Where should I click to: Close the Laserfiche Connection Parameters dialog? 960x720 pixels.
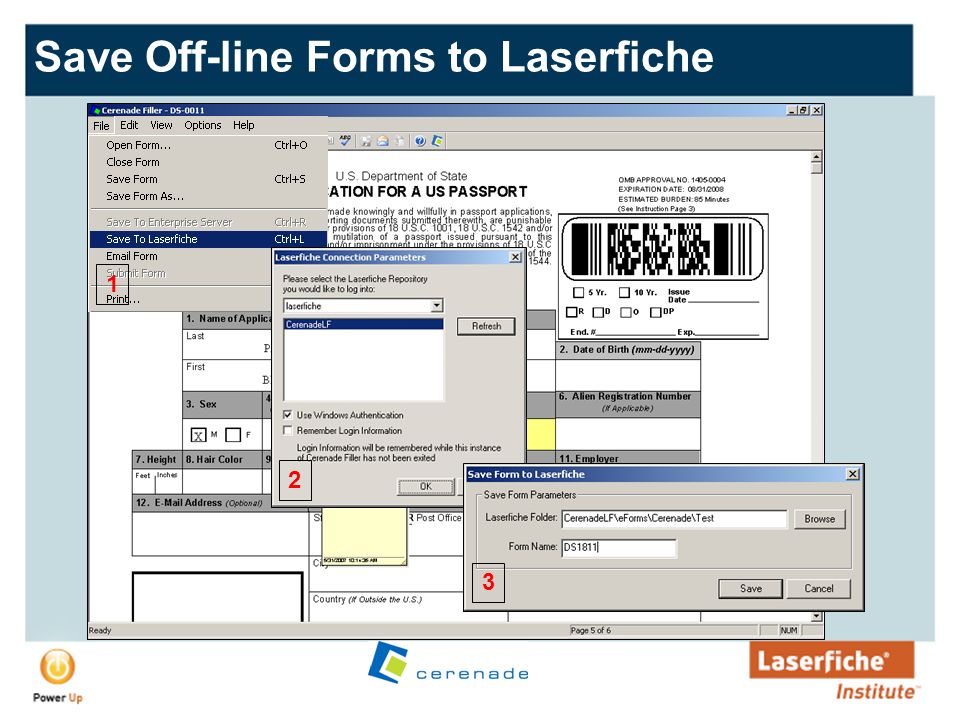[x=516, y=258]
